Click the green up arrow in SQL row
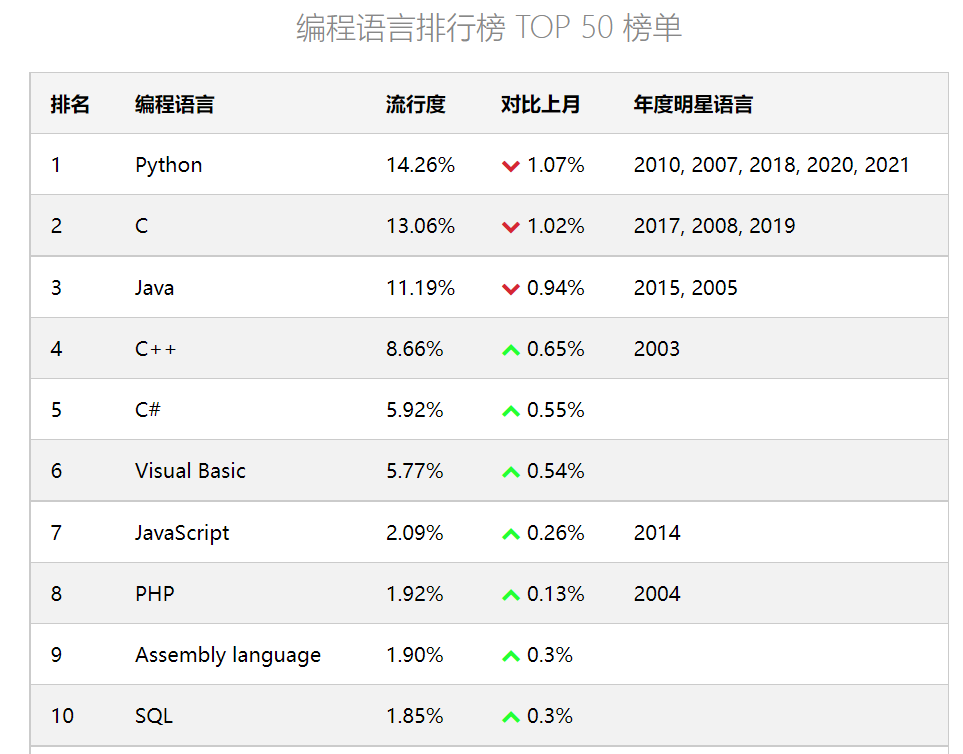The width and height of the screenshot is (963, 754). (511, 717)
